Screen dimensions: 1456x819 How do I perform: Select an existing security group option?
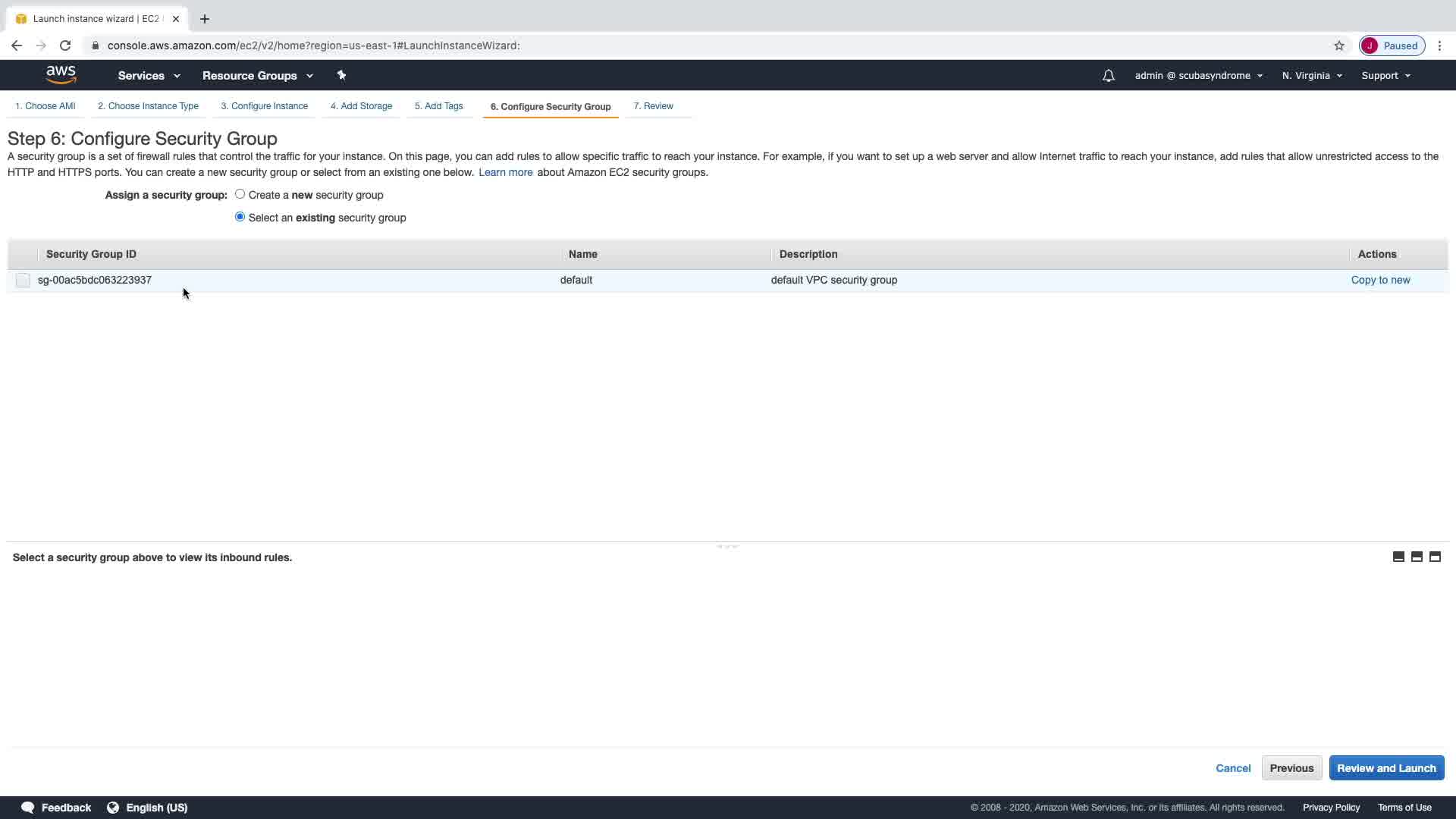(x=240, y=217)
